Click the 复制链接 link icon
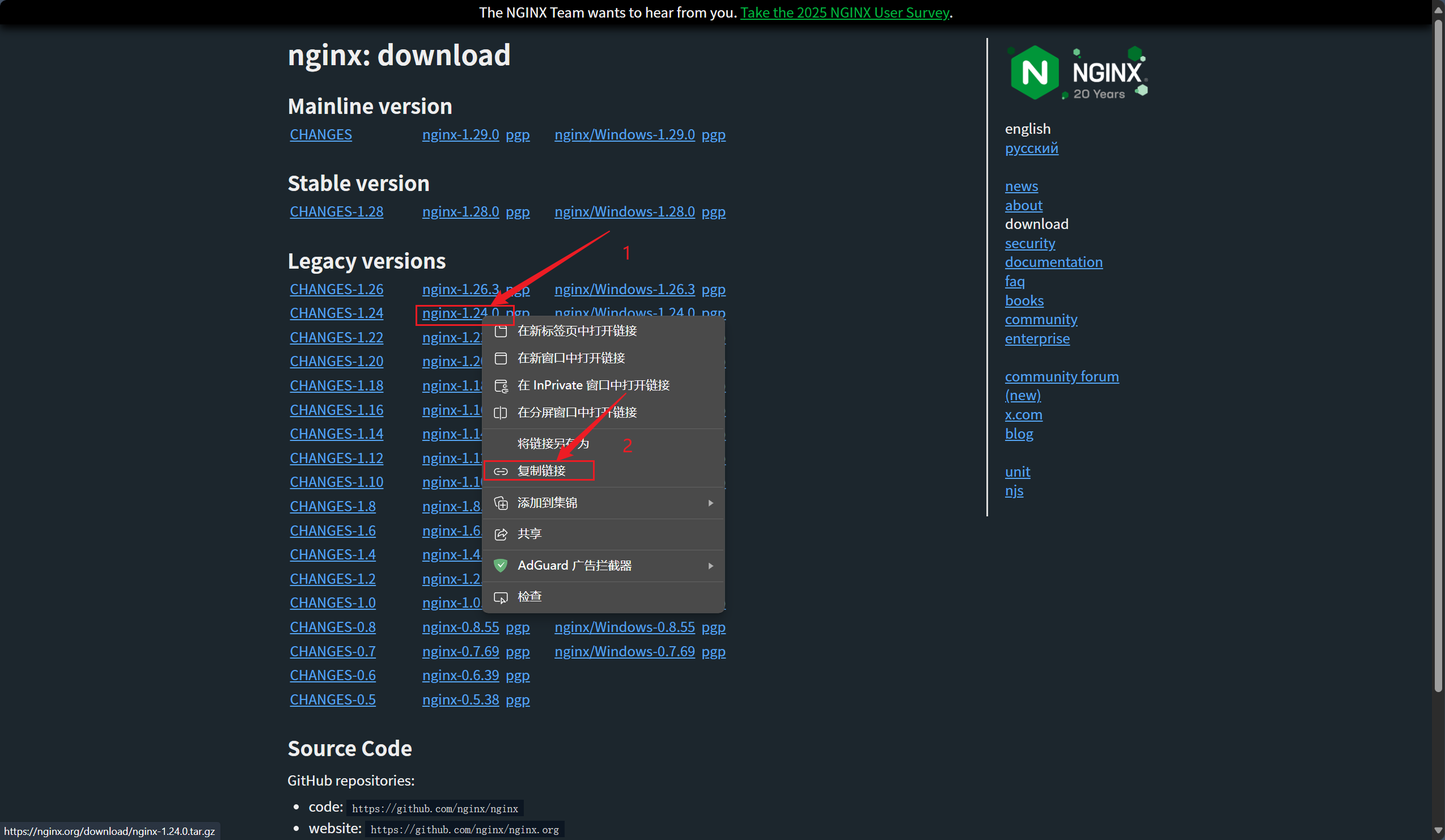Image resolution: width=1445 pixels, height=840 pixels. (501, 471)
